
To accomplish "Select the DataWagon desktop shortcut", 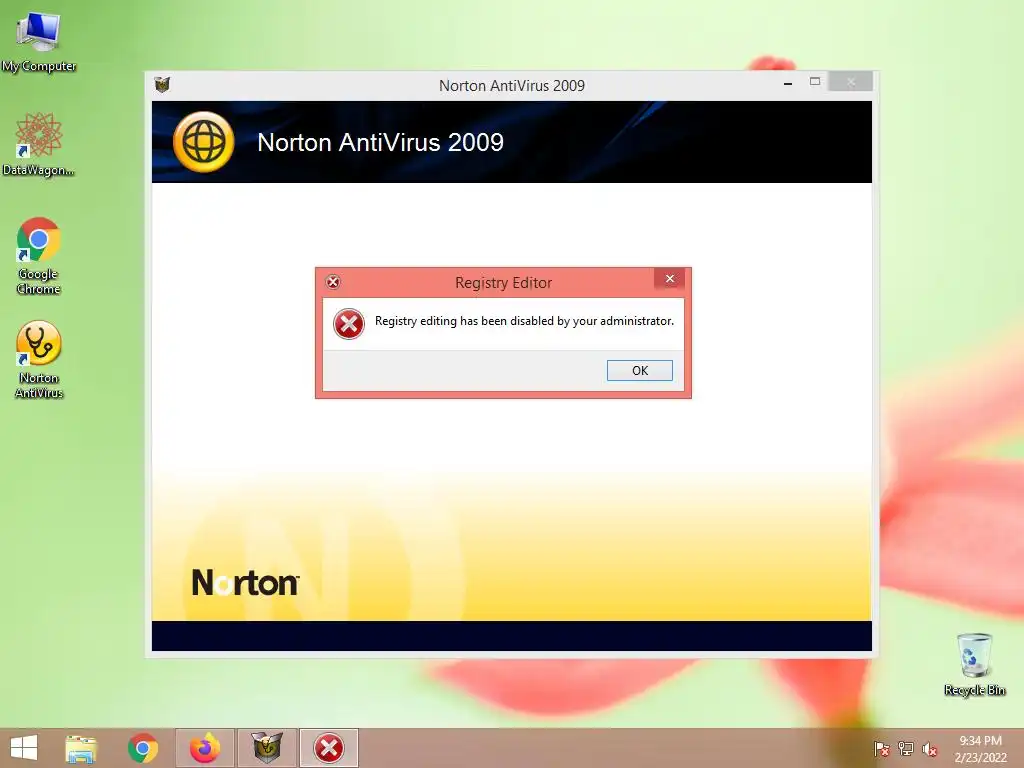I will pos(39,144).
